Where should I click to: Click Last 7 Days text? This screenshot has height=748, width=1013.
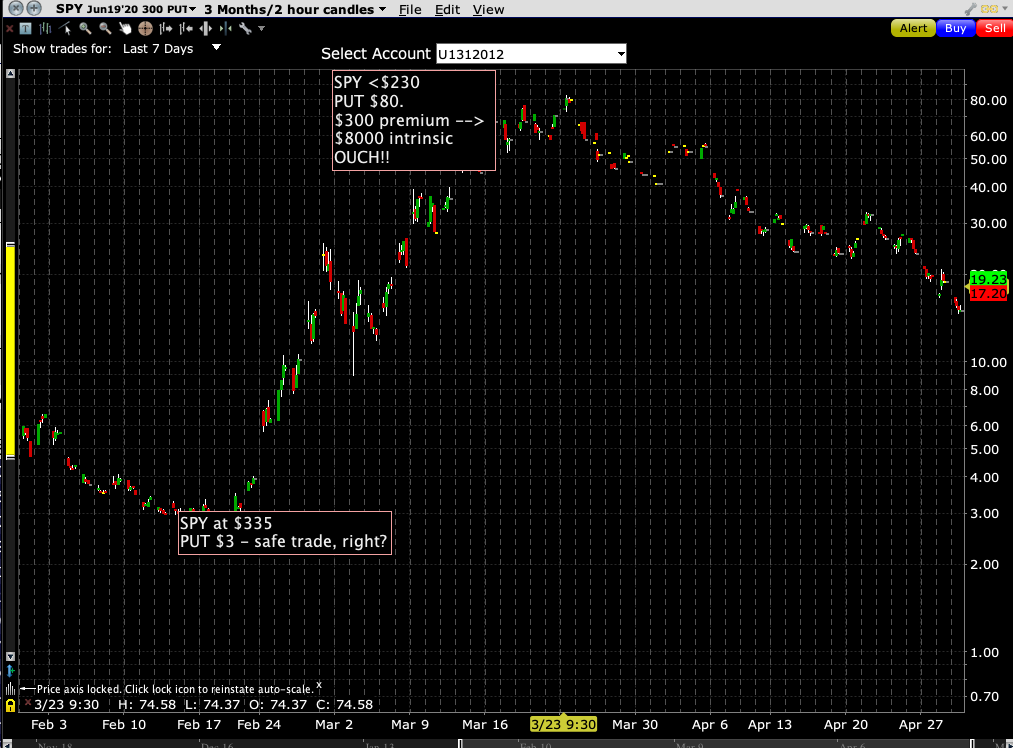point(158,48)
